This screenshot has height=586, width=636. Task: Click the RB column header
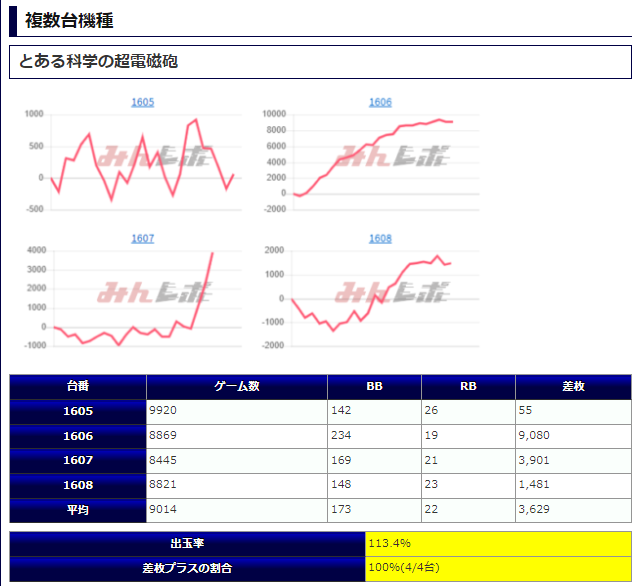pos(468,387)
